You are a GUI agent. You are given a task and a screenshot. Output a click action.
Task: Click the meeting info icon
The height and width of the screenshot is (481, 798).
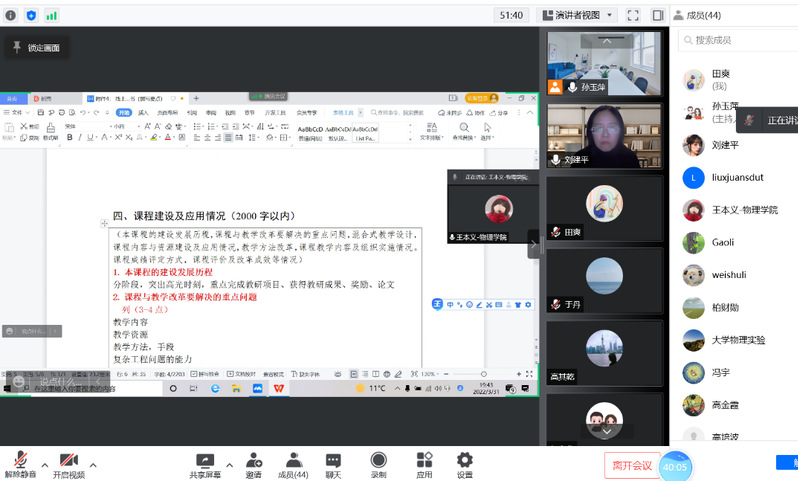tap(10, 15)
